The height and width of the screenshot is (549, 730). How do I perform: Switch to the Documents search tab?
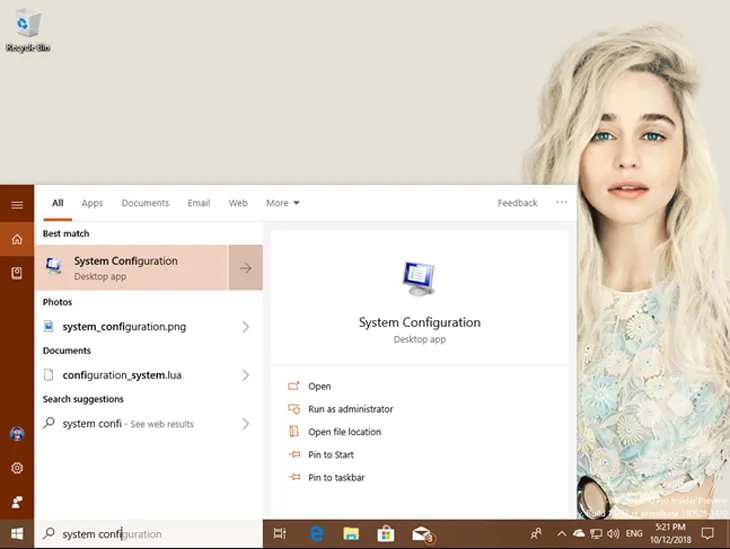coord(145,203)
